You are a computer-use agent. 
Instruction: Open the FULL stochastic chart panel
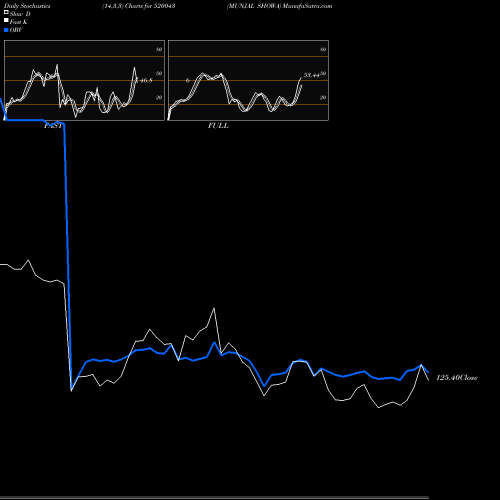tap(248, 80)
